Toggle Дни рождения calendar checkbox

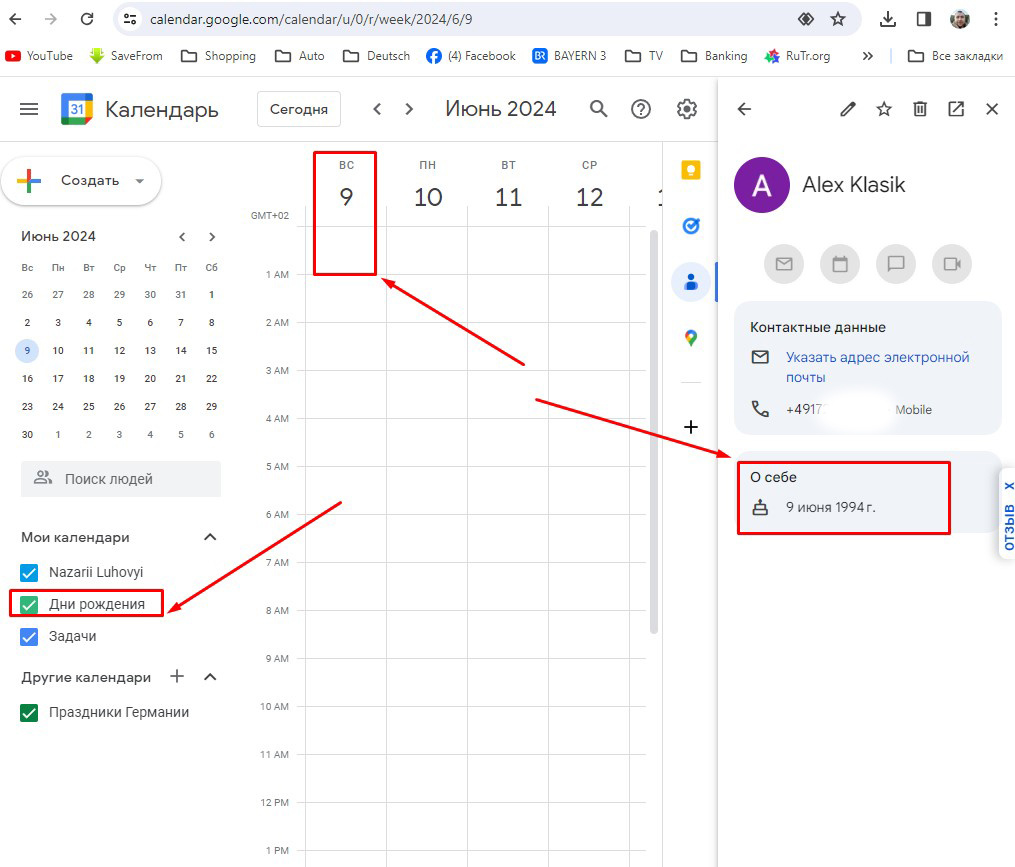(29, 605)
